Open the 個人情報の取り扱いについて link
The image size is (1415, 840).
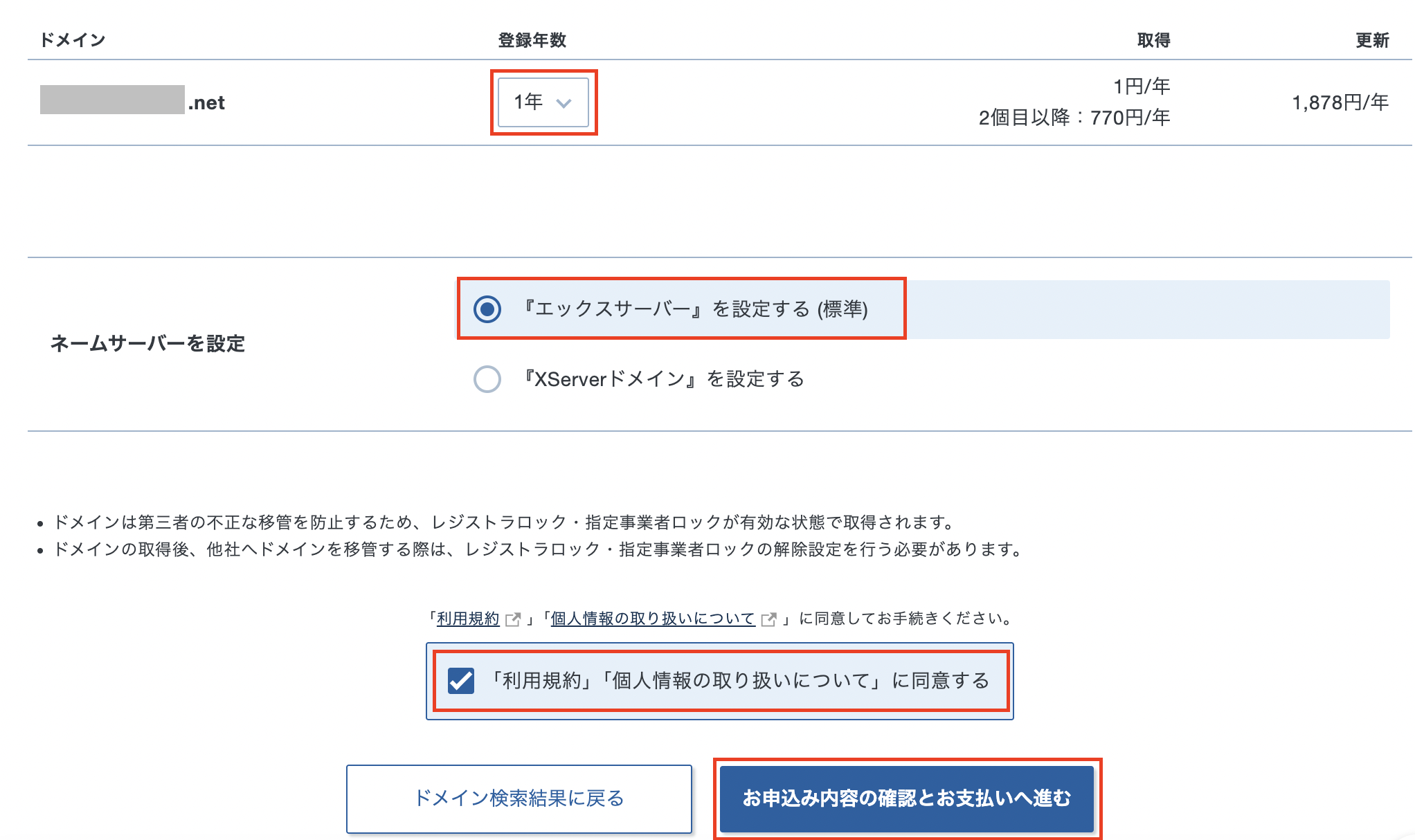click(653, 619)
